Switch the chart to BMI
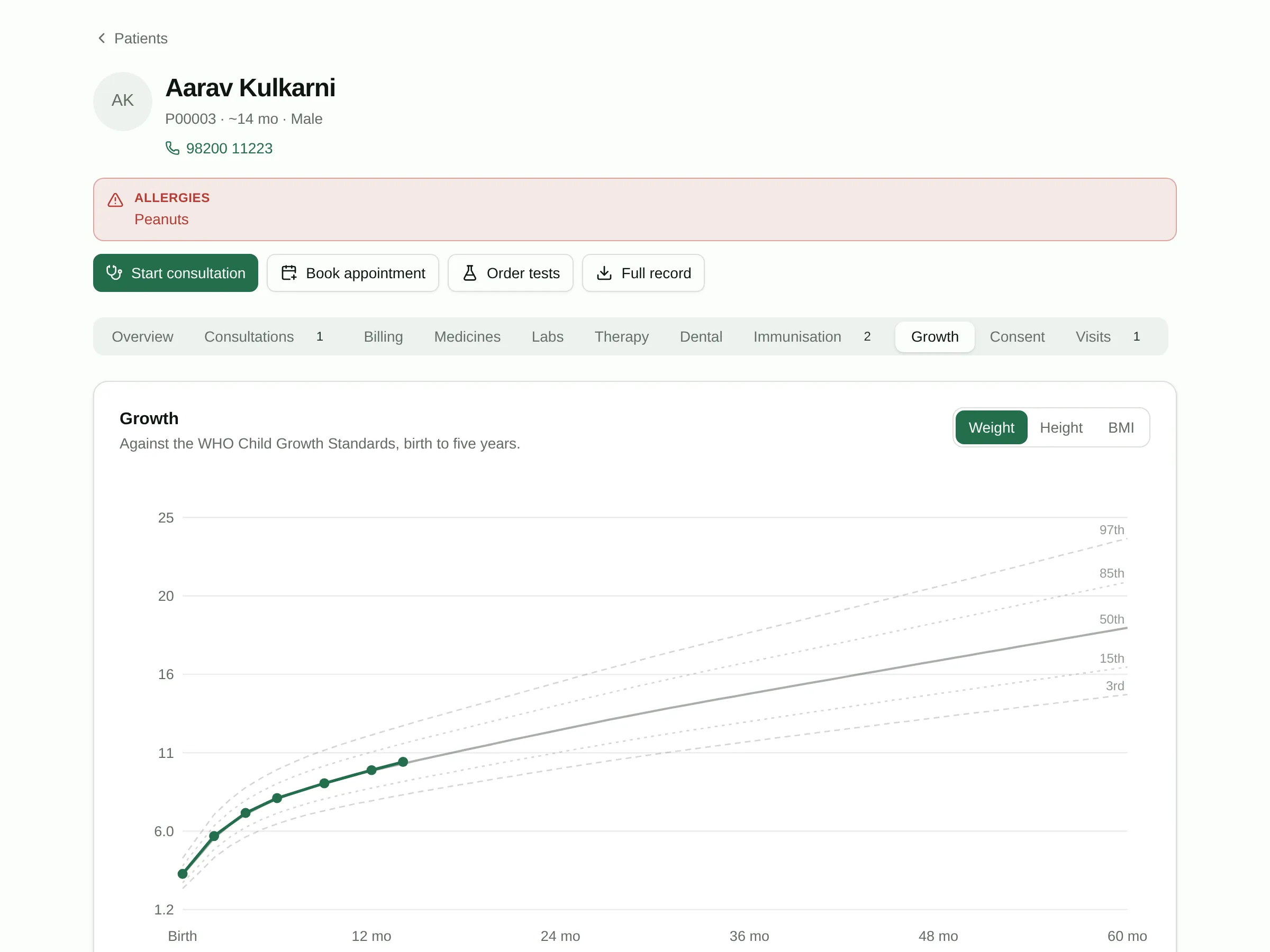The height and width of the screenshot is (952, 1270). click(1120, 427)
